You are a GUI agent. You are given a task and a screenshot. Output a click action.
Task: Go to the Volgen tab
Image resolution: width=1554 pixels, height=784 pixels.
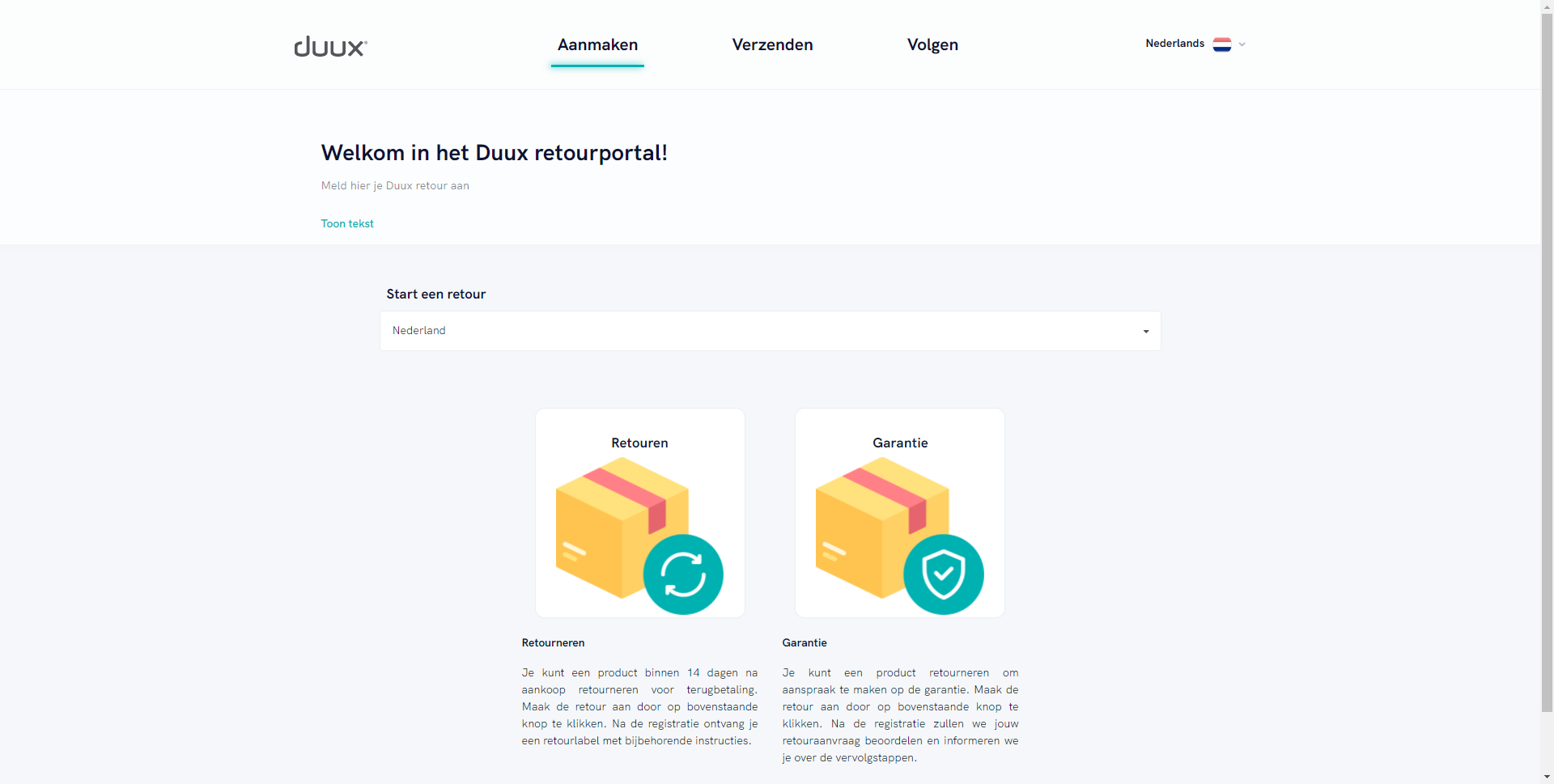click(x=932, y=44)
